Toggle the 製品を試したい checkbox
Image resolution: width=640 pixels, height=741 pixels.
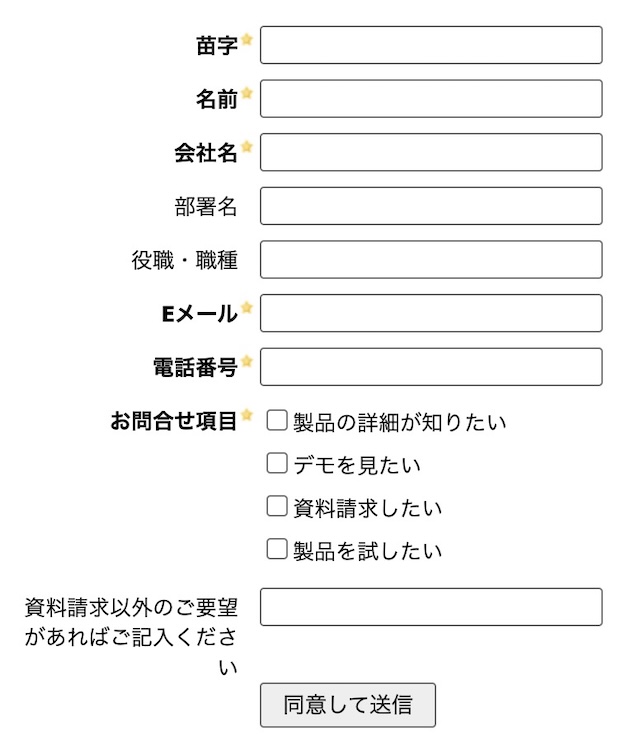[277, 549]
